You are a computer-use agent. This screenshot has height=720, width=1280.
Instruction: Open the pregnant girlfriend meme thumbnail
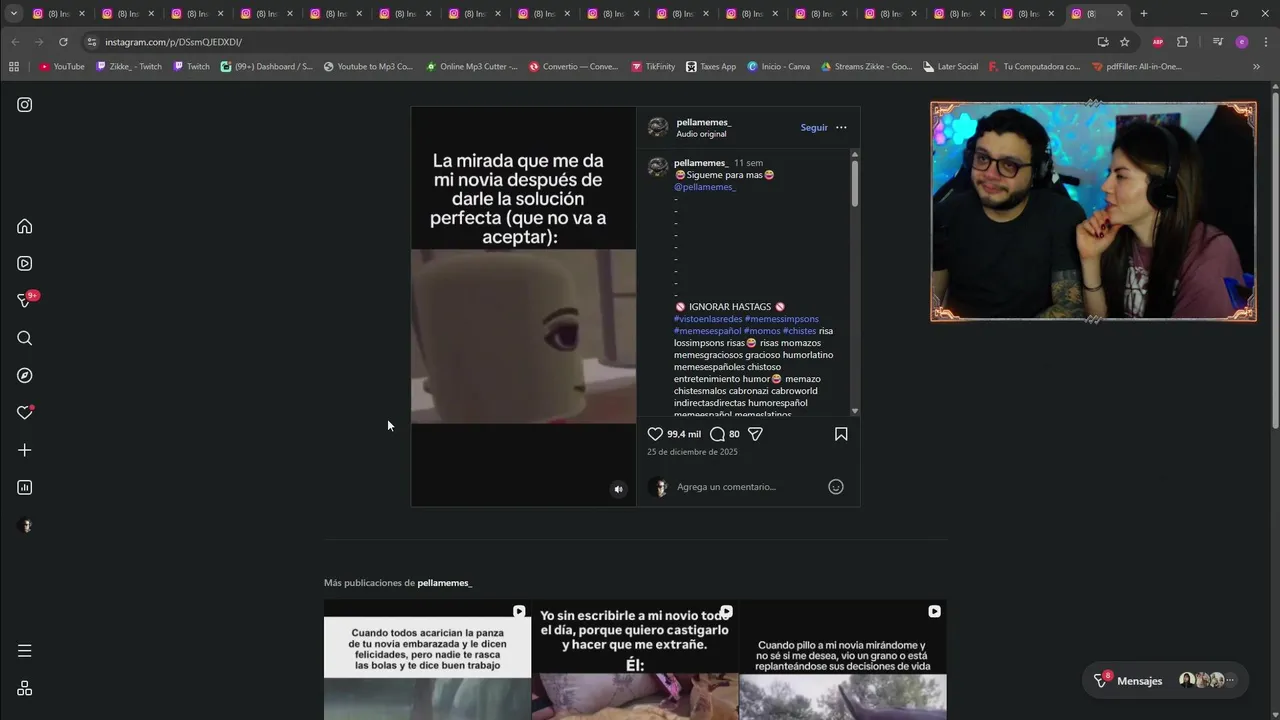(x=427, y=660)
